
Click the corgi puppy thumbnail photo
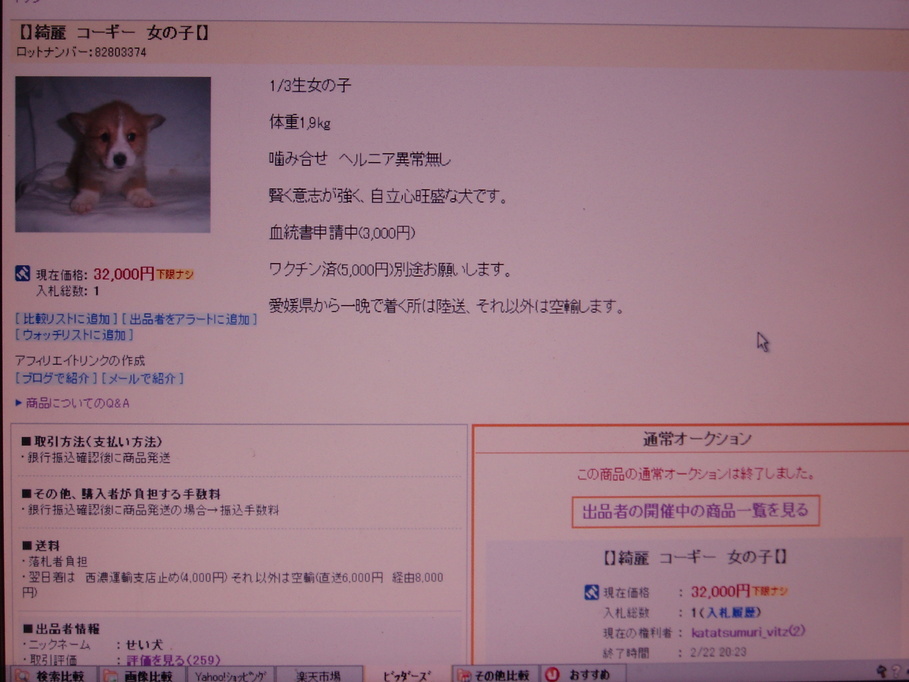tap(113, 154)
